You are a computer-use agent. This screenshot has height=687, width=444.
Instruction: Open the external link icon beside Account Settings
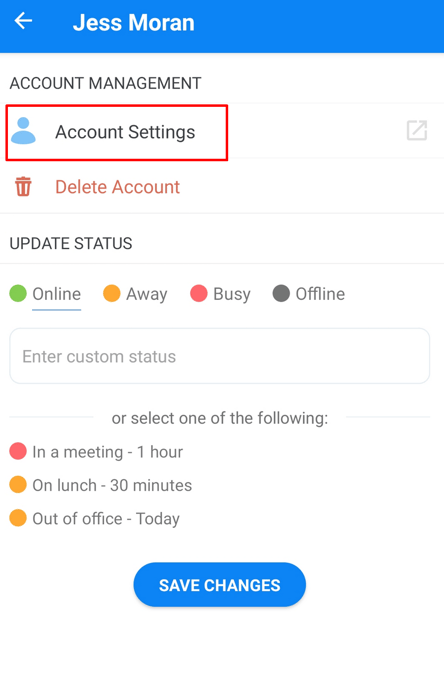(416, 131)
